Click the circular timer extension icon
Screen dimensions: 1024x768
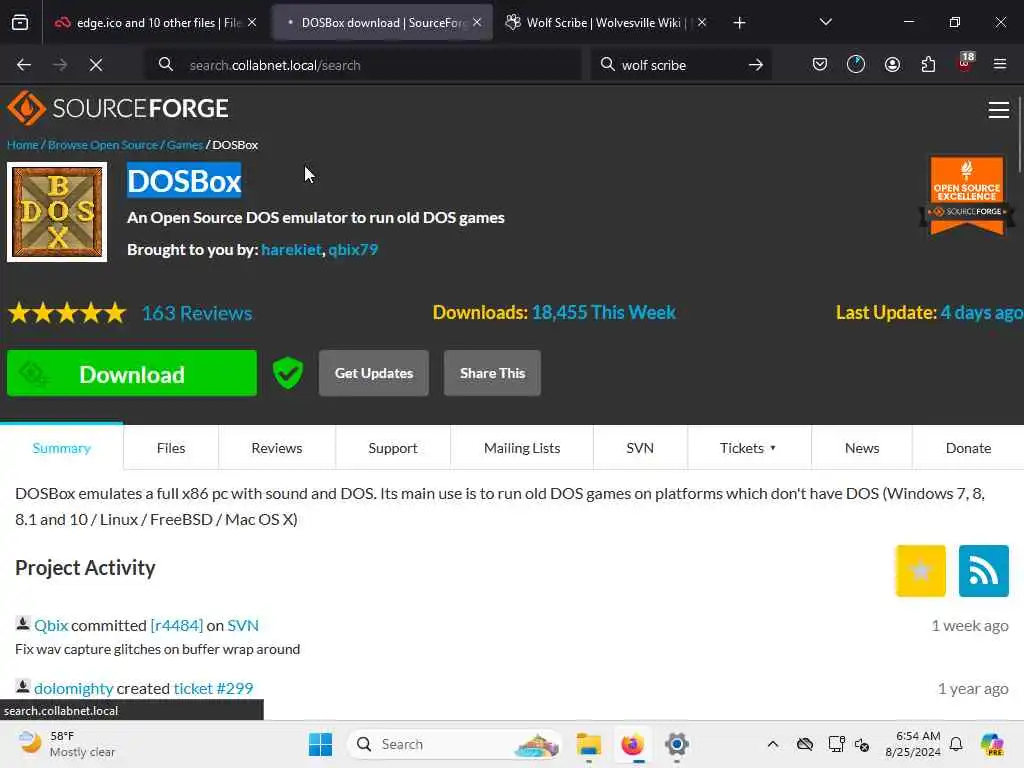(856, 64)
